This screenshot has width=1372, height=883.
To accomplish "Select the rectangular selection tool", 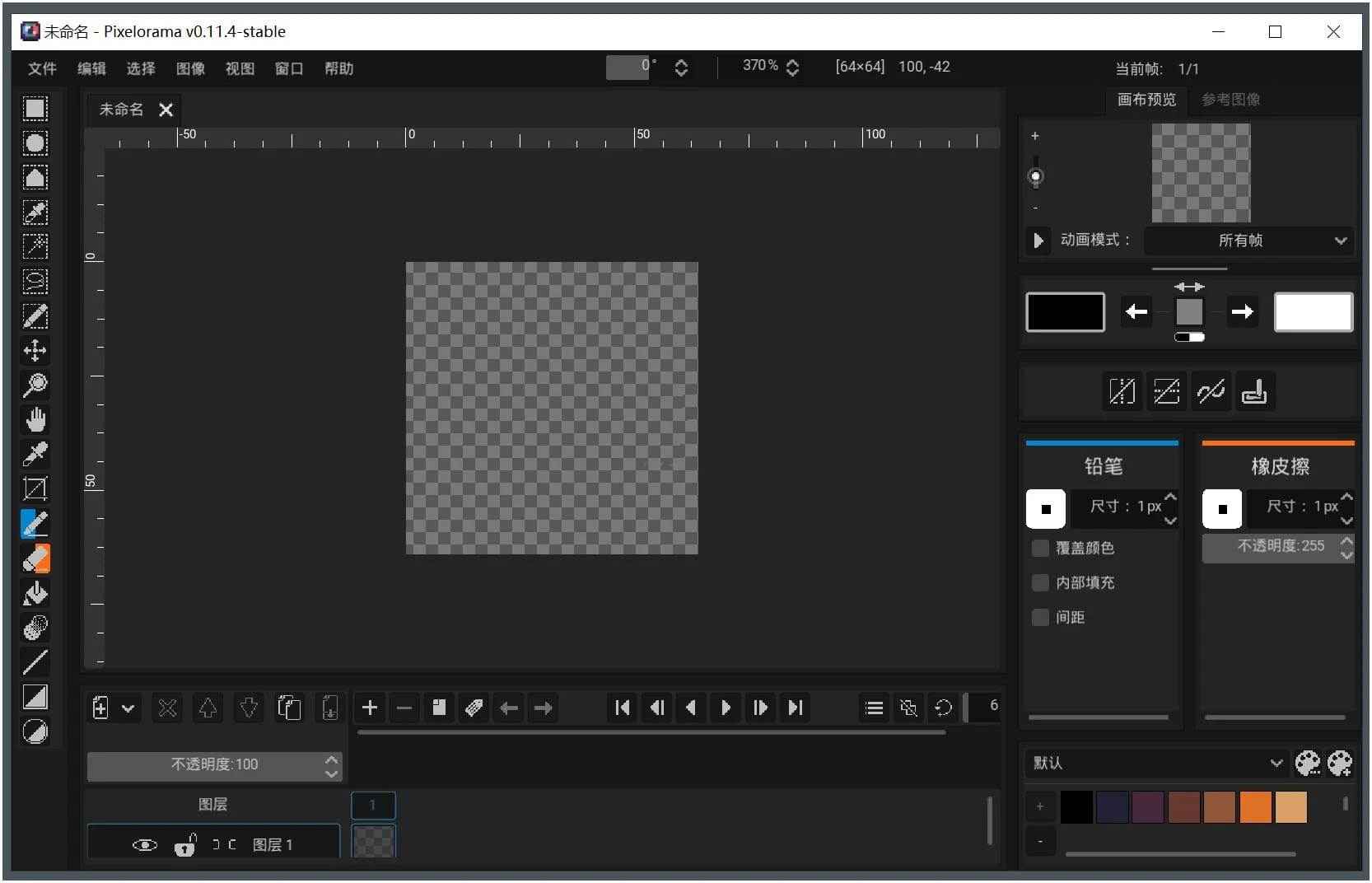I will (35, 109).
